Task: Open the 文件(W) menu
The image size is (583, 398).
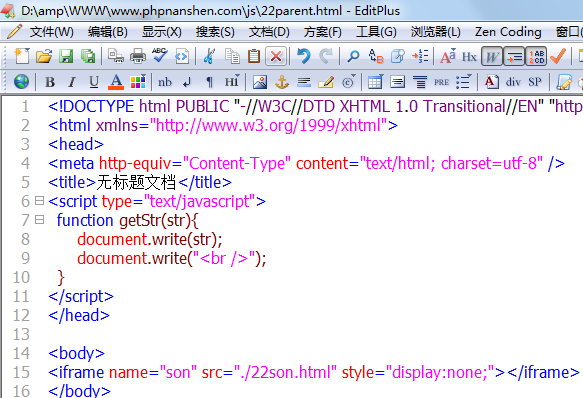Action: click(51, 32)
